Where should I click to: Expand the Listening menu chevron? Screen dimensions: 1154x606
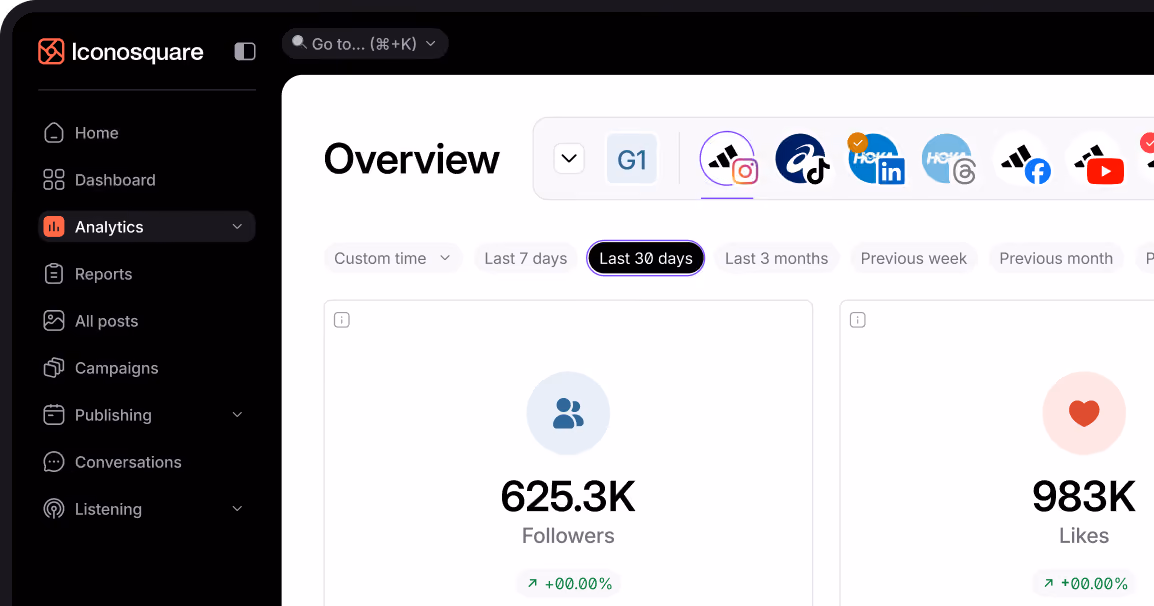click(x=237, y=509)
